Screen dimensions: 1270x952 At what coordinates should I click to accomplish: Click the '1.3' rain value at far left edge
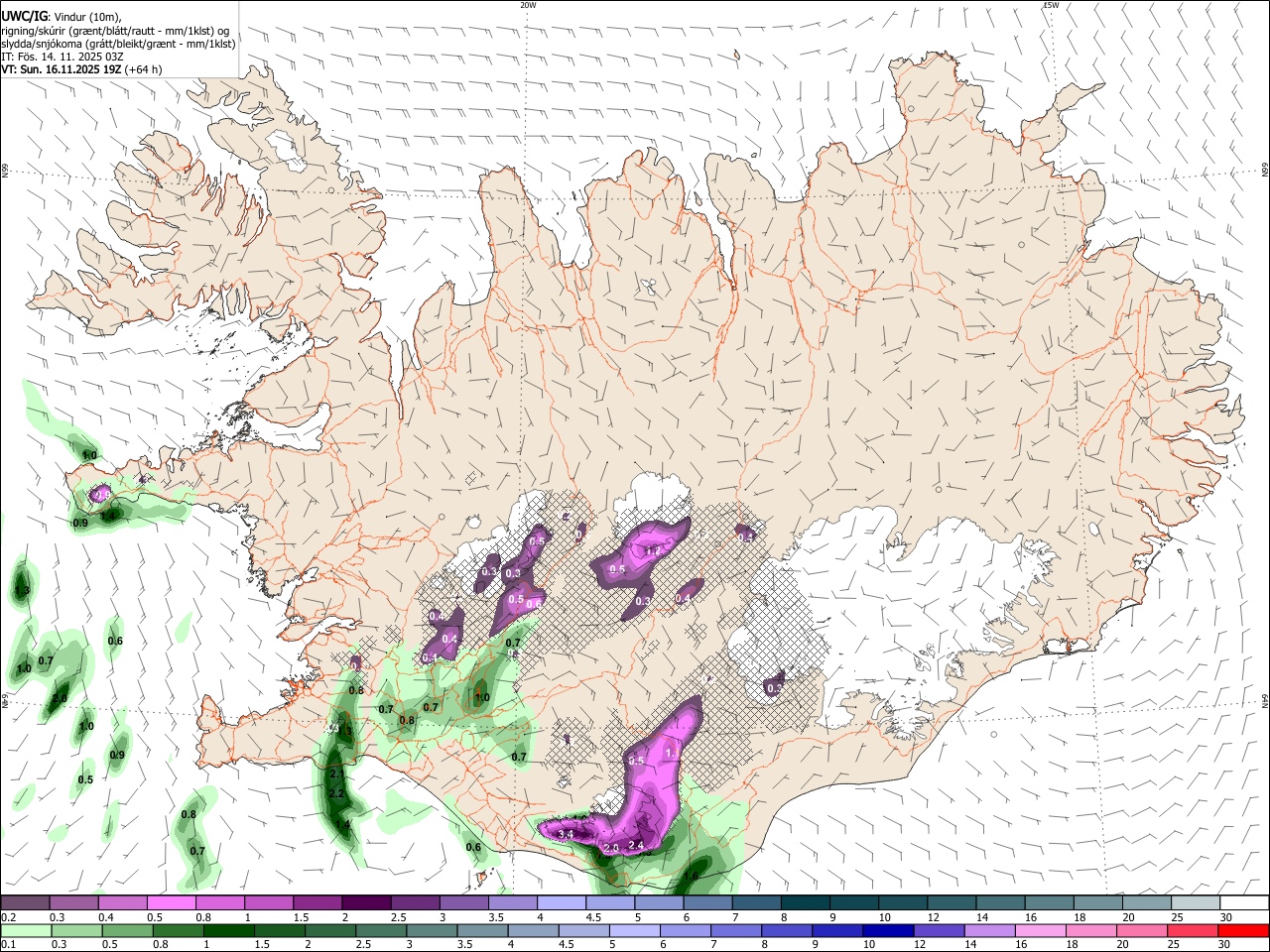point(23,591)
